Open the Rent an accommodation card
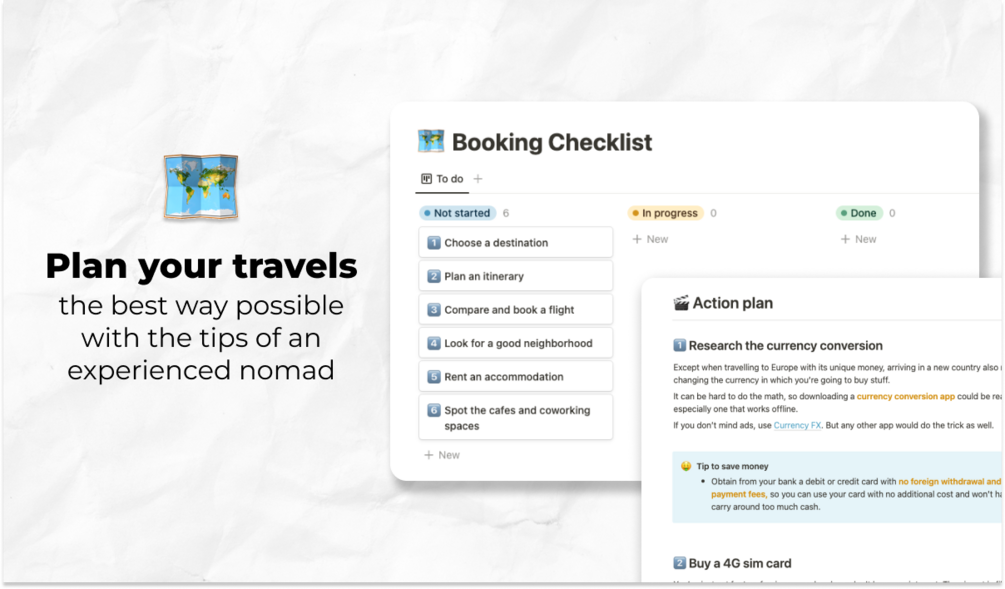This screenshot has height=589, width=1005. (x=515, y=377)
